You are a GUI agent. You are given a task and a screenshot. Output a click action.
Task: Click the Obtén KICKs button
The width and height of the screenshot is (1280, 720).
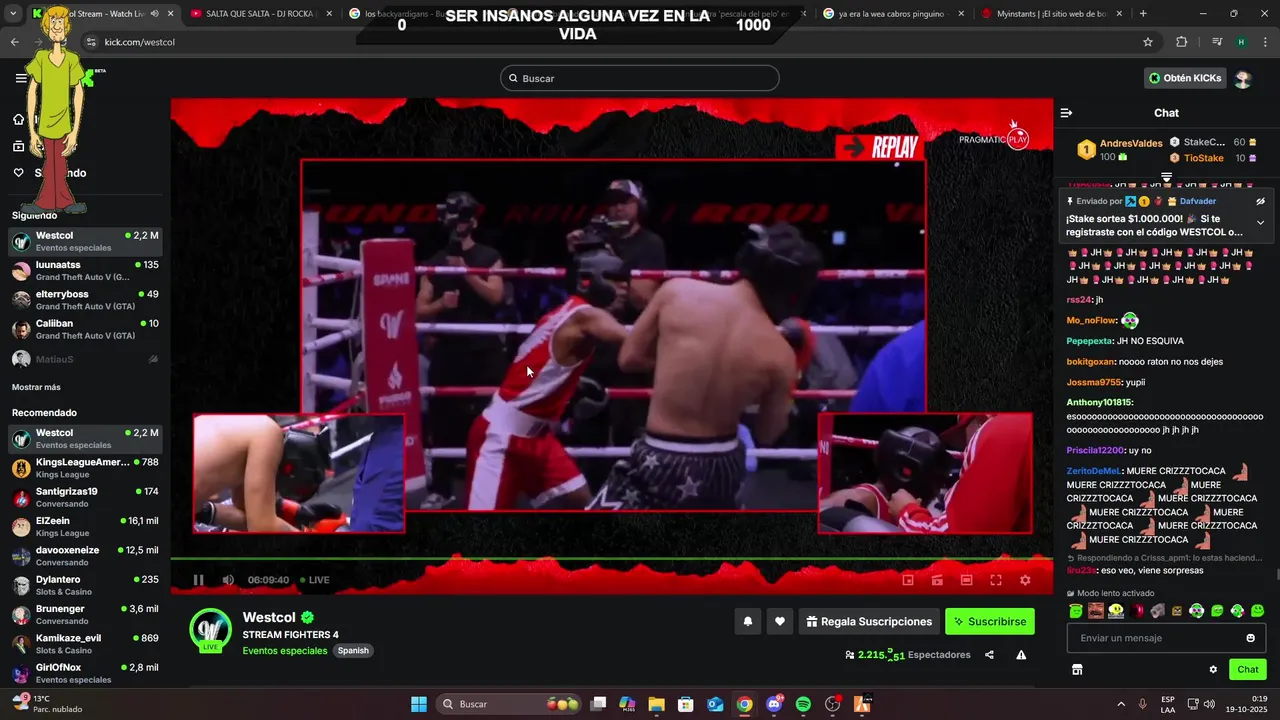coord(1185,78)
